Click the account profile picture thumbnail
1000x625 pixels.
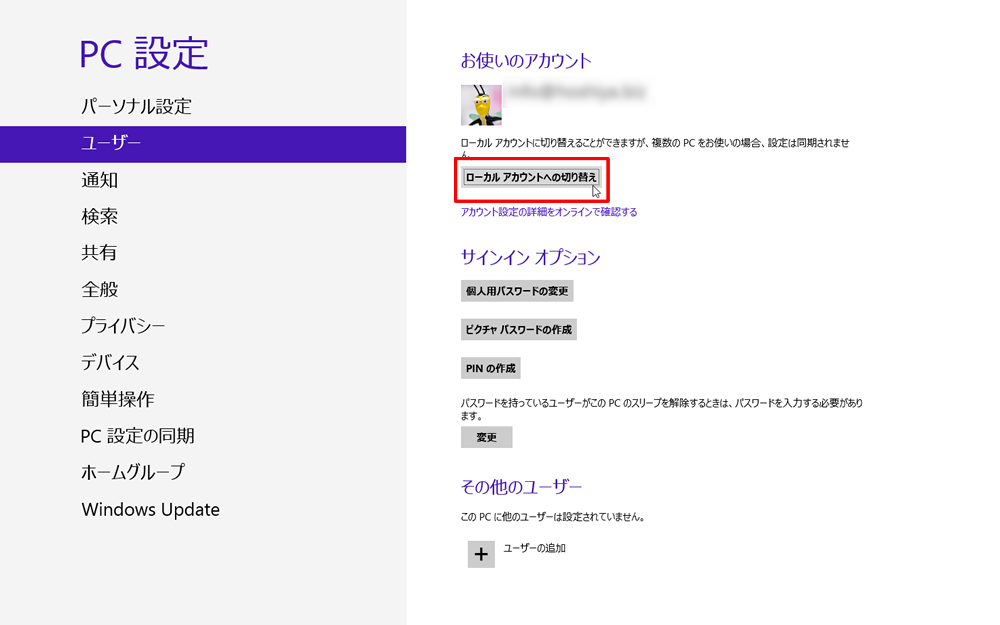pos(481,105)
